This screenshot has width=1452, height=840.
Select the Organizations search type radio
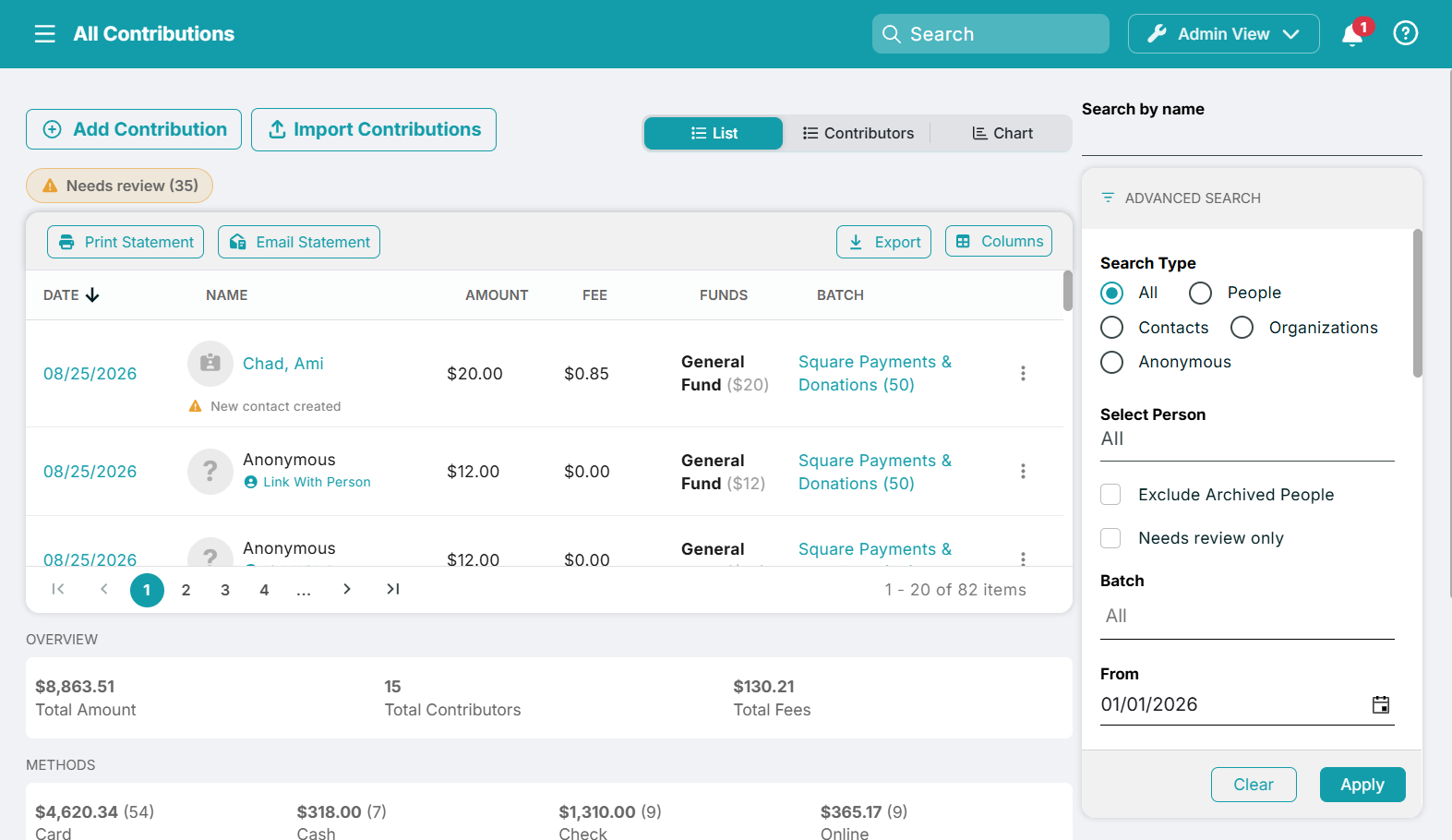pos(1242,328)
